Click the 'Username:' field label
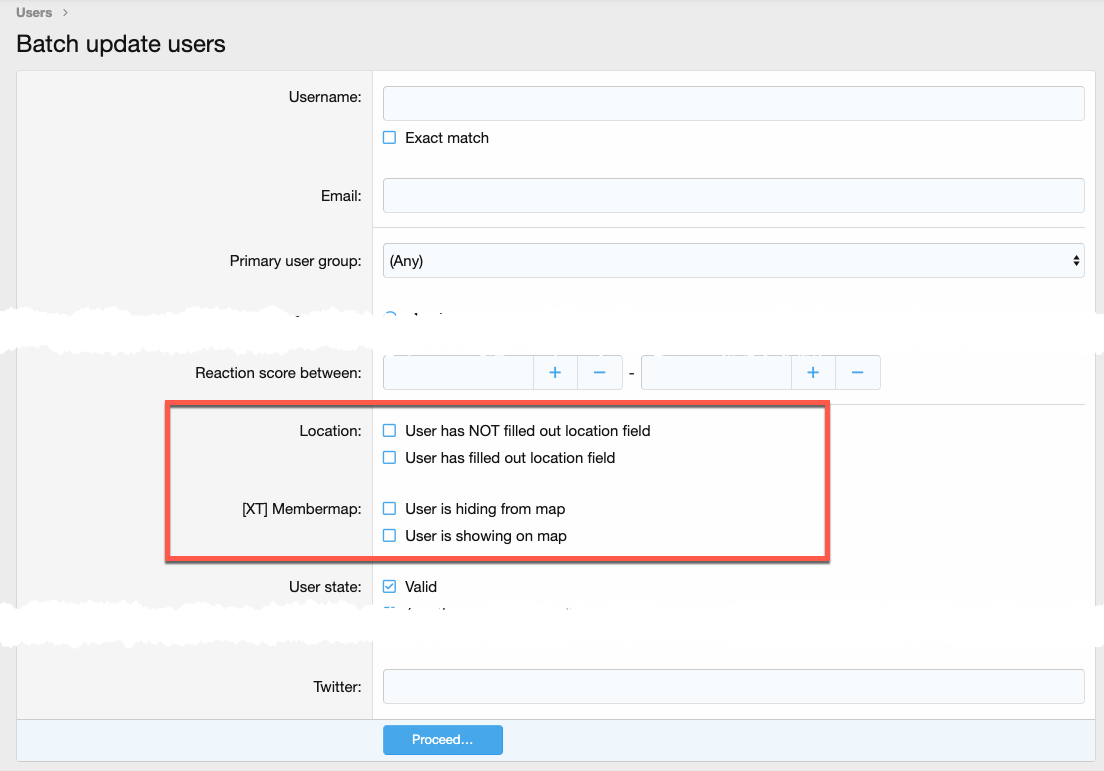The width and height of the screenshot is (1104, 771). click(x=324, y=97)
